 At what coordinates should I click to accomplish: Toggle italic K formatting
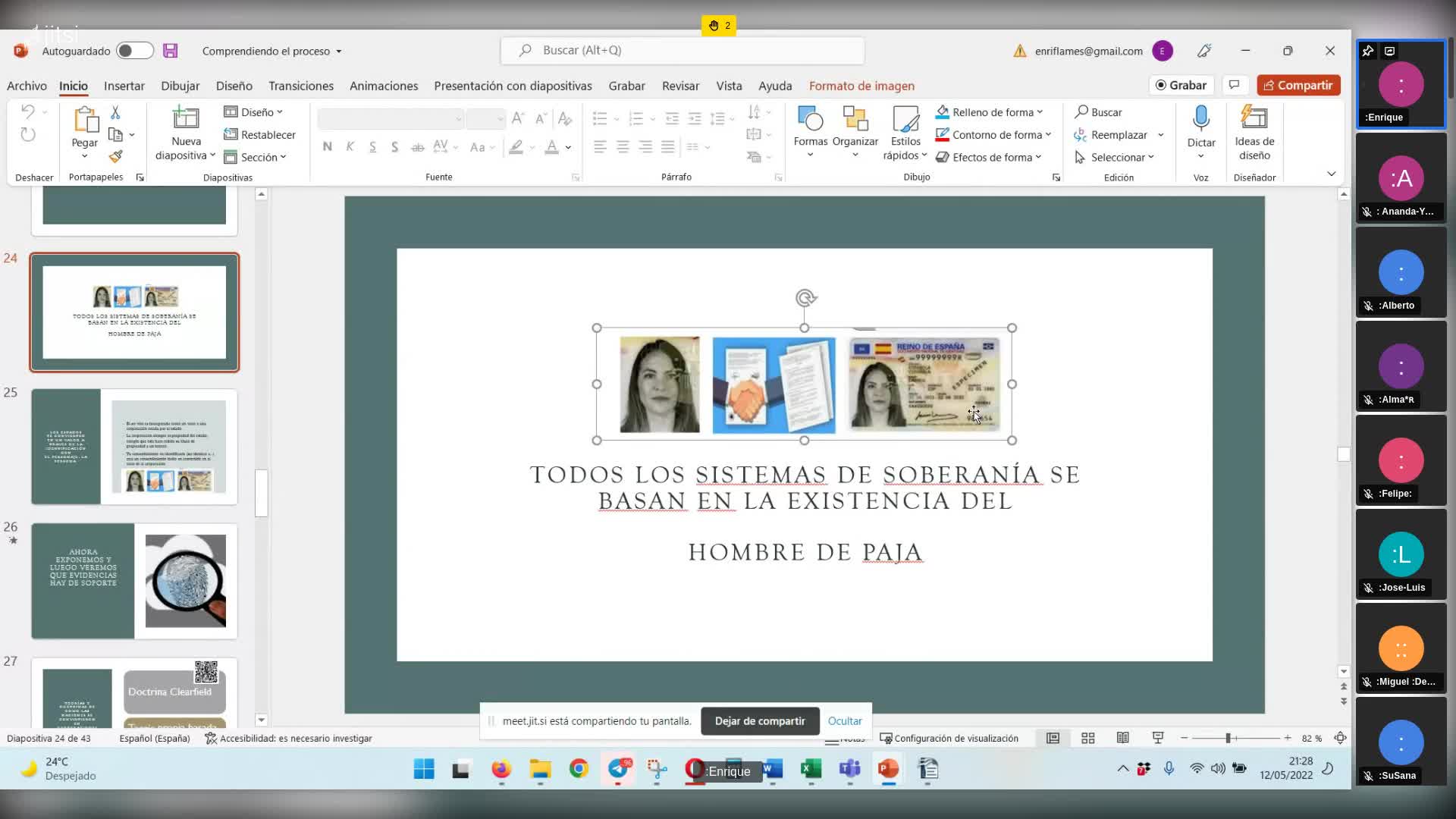coord(350,147)
